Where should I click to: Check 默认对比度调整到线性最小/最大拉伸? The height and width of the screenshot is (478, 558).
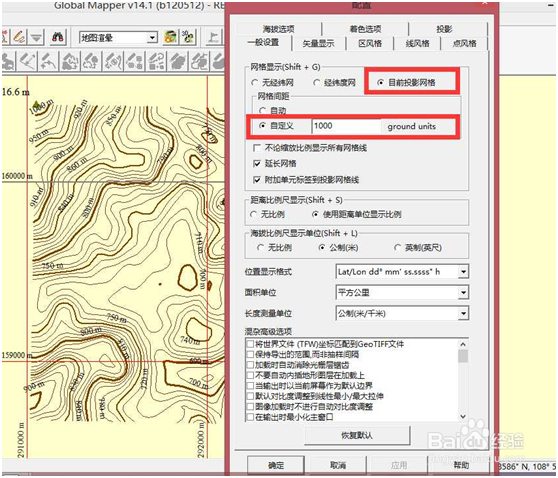[x=250, y=396]
